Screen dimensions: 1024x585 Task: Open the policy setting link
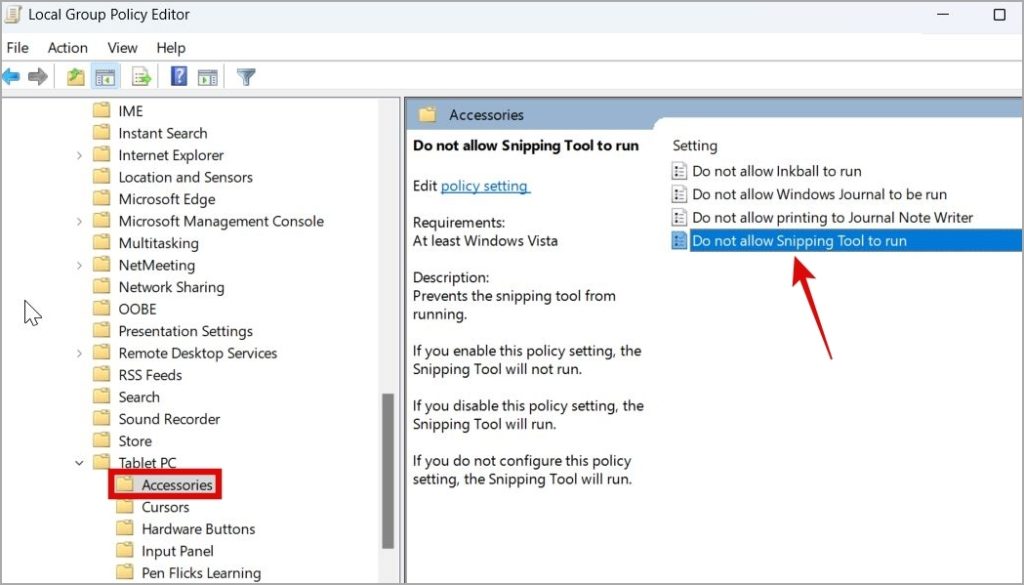click(484, 186)
